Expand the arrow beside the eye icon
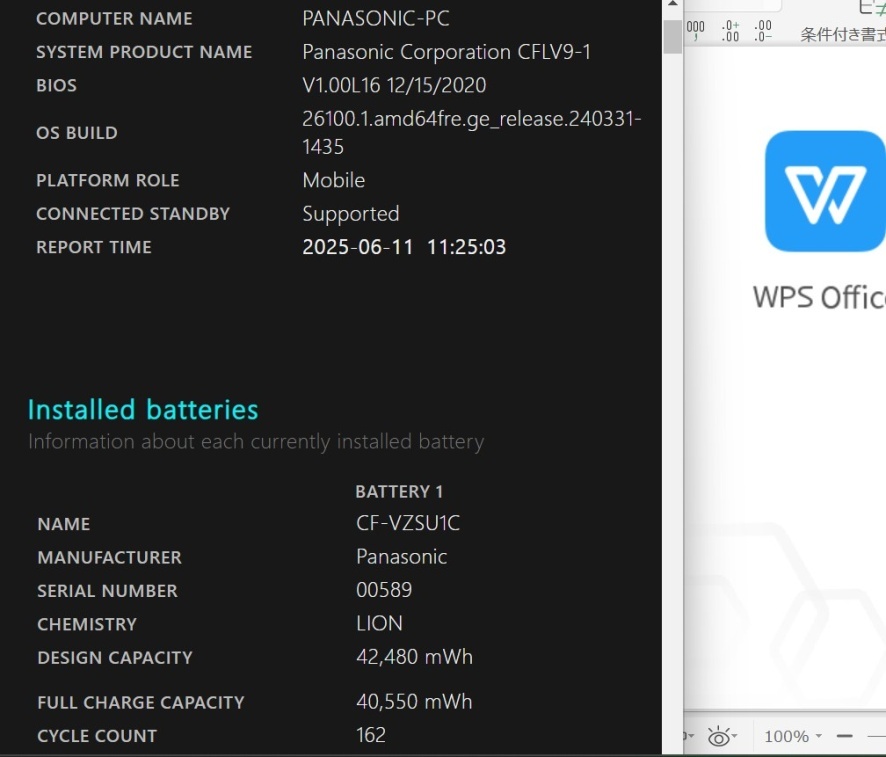Screen dimensions: 886x757 pos(735,736)
